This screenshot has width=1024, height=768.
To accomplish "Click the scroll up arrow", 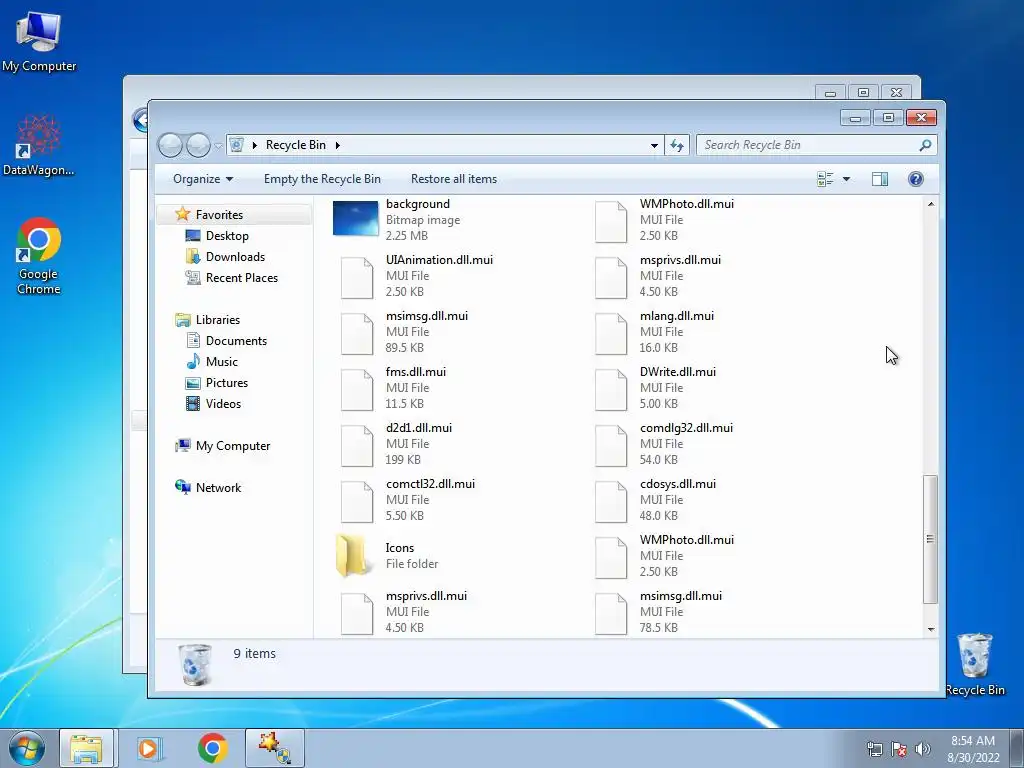I will point(931,204).
